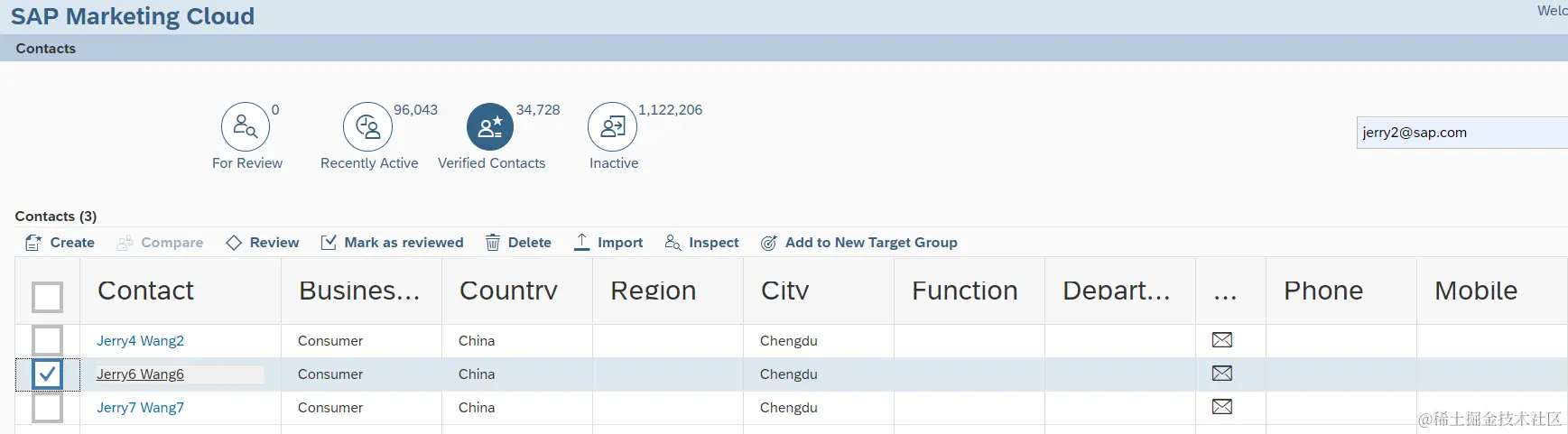Viewport: 1568px width, 434px height.
Task: Click the 34,728 Verified Contacts count
Action: [538, 110]
